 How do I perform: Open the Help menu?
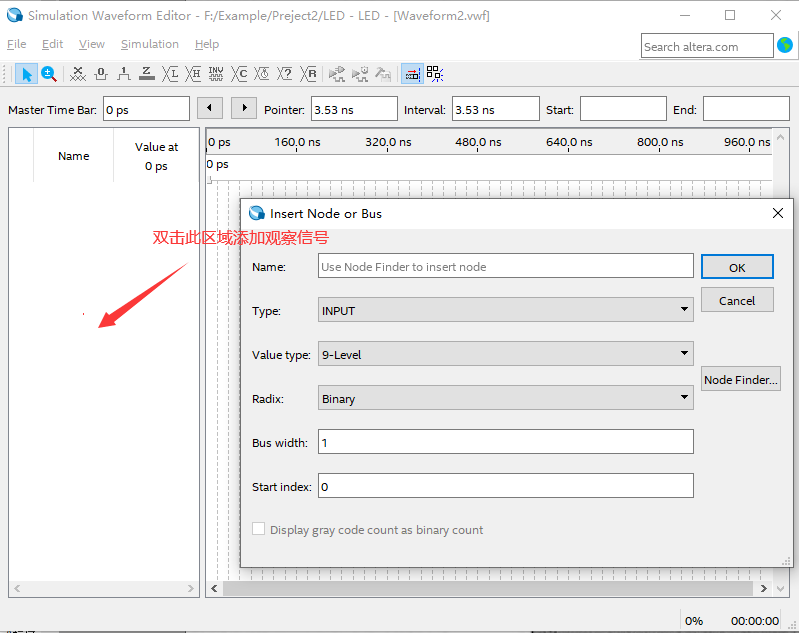[x=207, y=44]
